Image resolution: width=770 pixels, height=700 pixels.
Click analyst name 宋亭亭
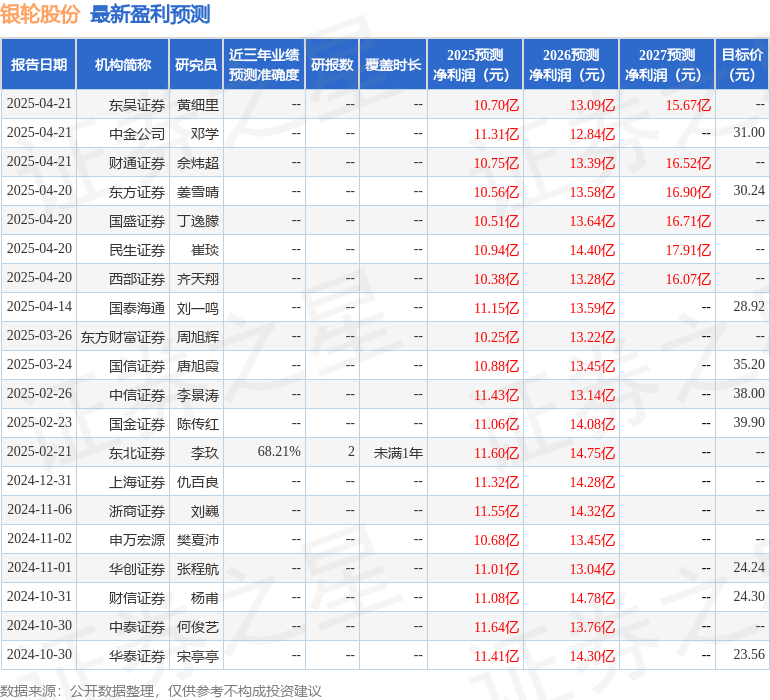coord(198,656)
